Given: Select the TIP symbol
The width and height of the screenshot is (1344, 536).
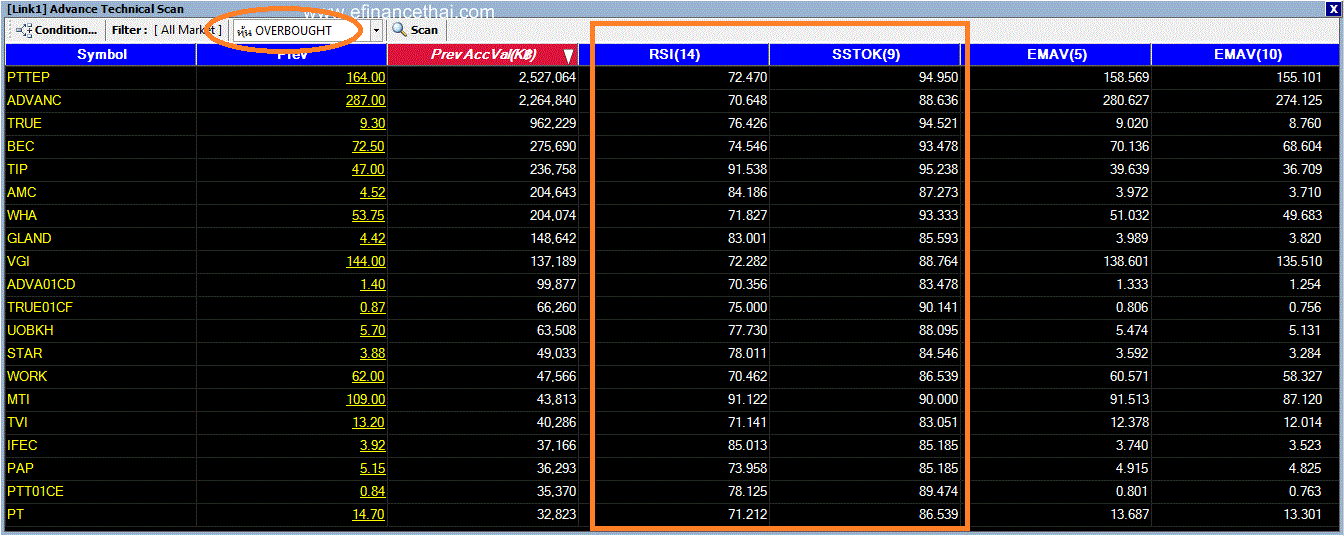Looking at the screenshot, I should pyautogui.click(x=17, y=169).
